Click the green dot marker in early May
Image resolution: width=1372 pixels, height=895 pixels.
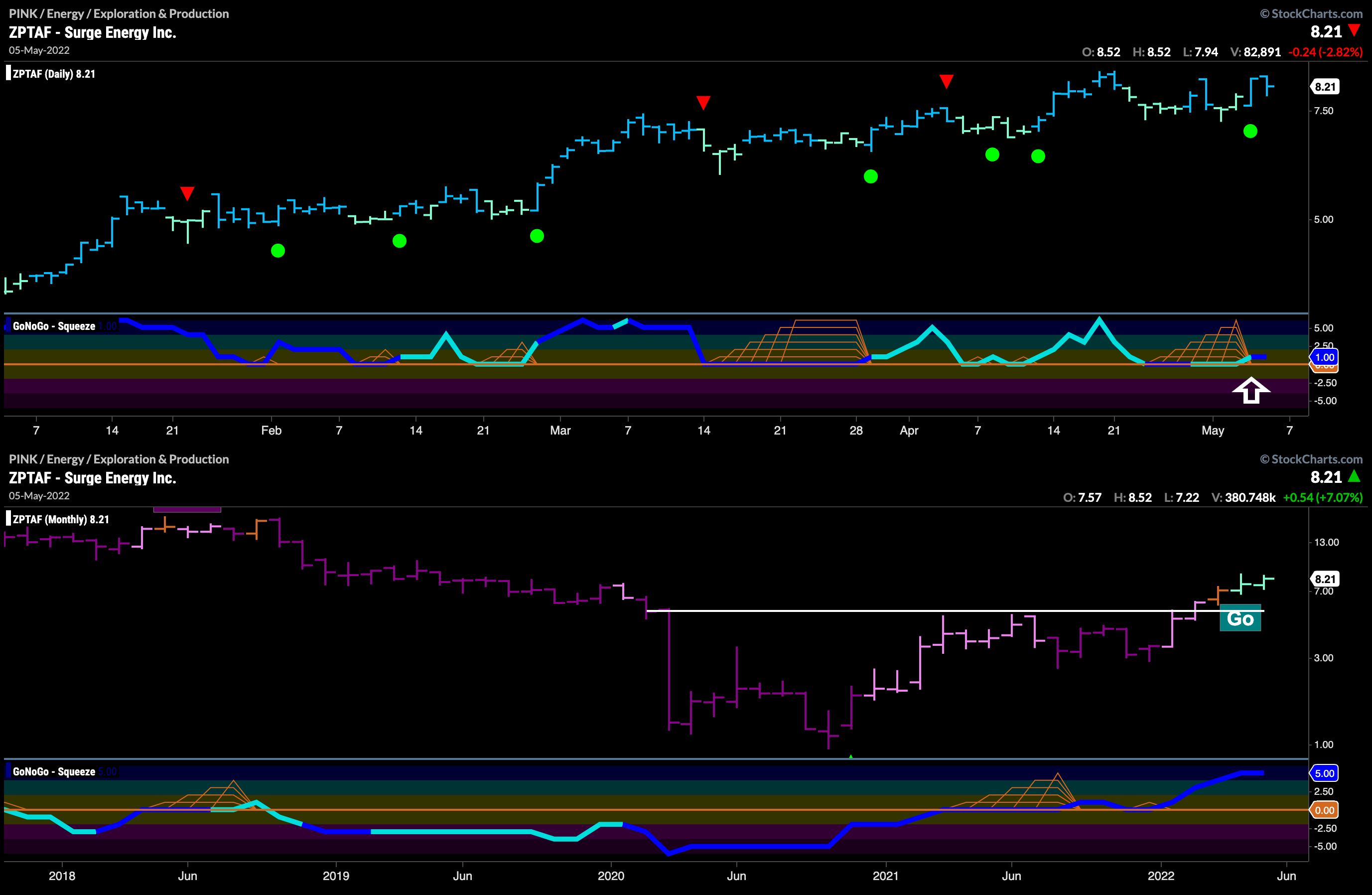(x=1250, y=131)
